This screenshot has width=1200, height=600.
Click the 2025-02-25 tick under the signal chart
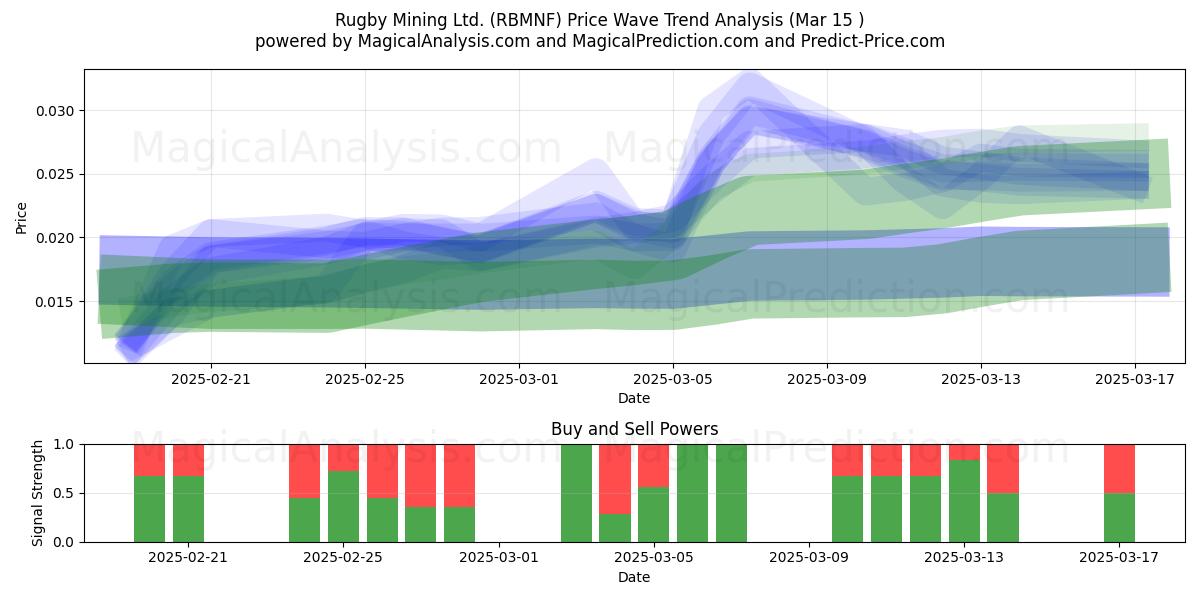(x=343, y=558)
